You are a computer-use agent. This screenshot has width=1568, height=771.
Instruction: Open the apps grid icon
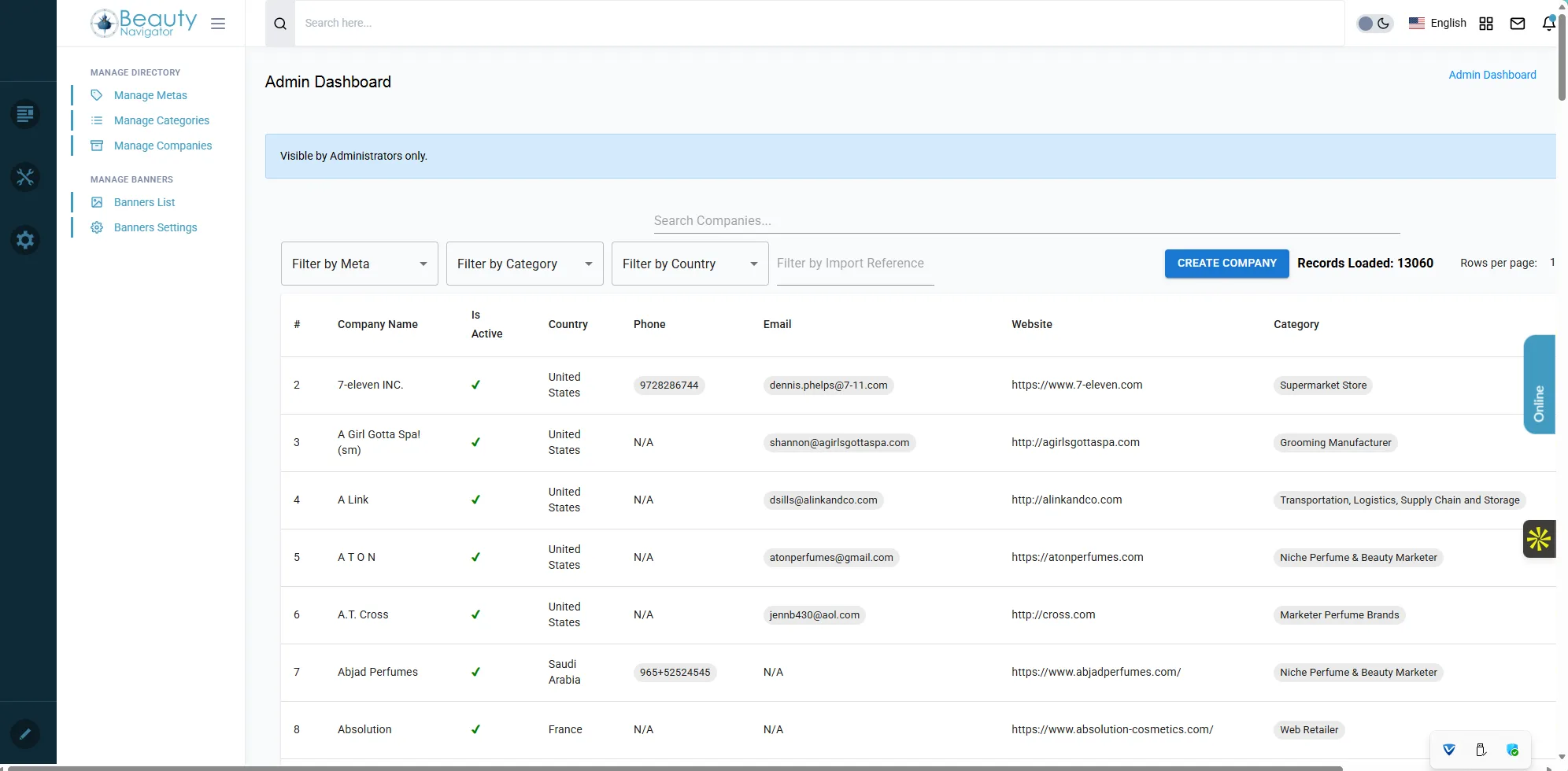pyautogui.click(x=1486, y=24)
